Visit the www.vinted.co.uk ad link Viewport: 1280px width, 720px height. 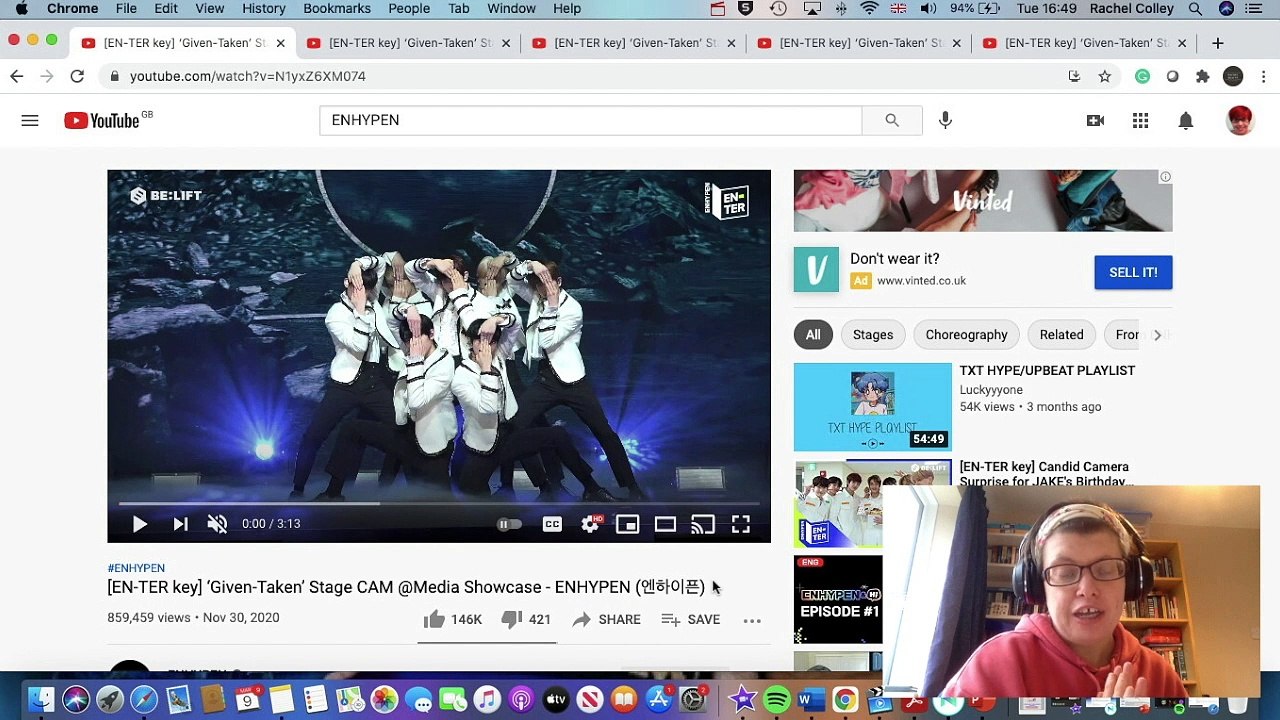921,281
